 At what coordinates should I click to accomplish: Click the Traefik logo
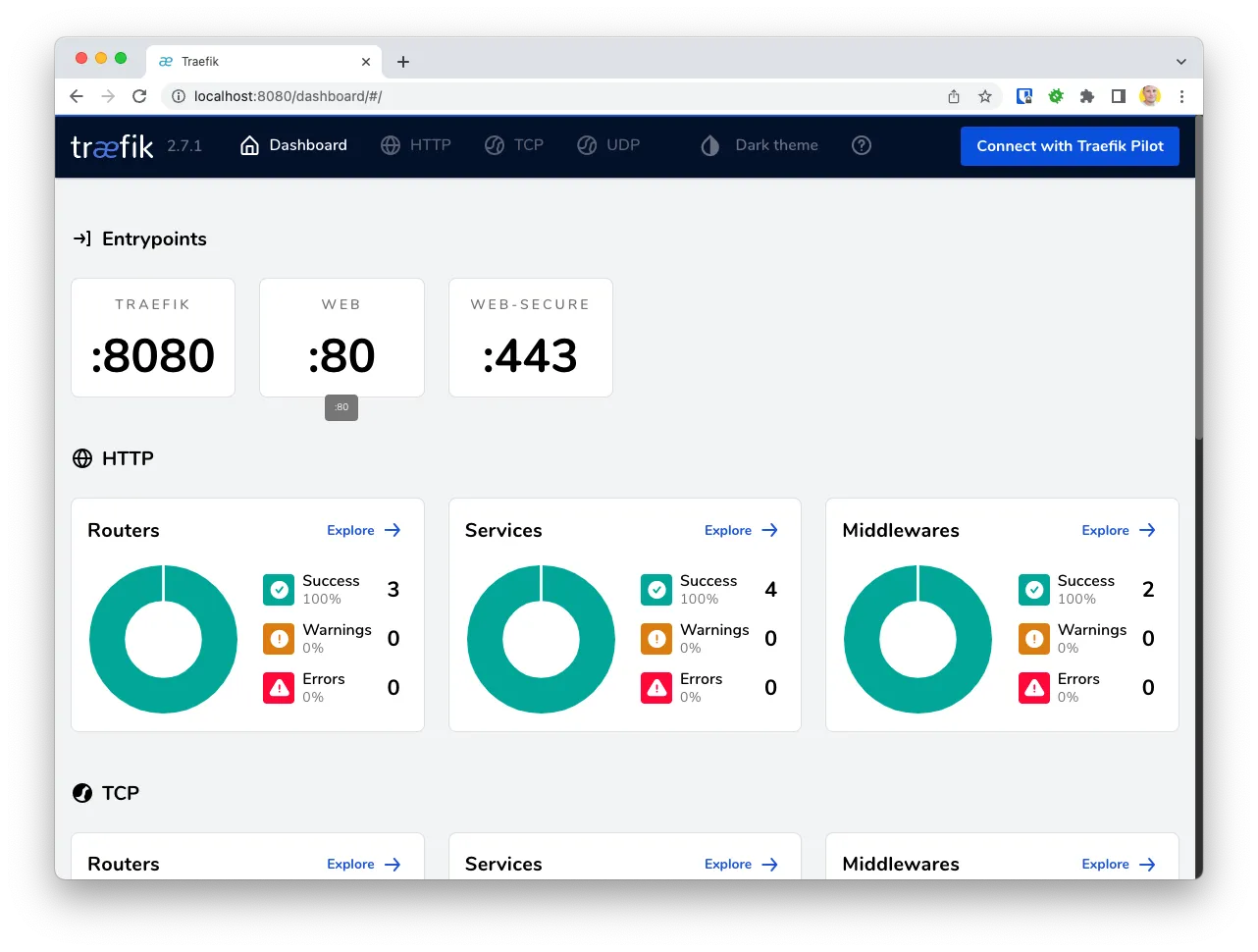click(111, 144)
